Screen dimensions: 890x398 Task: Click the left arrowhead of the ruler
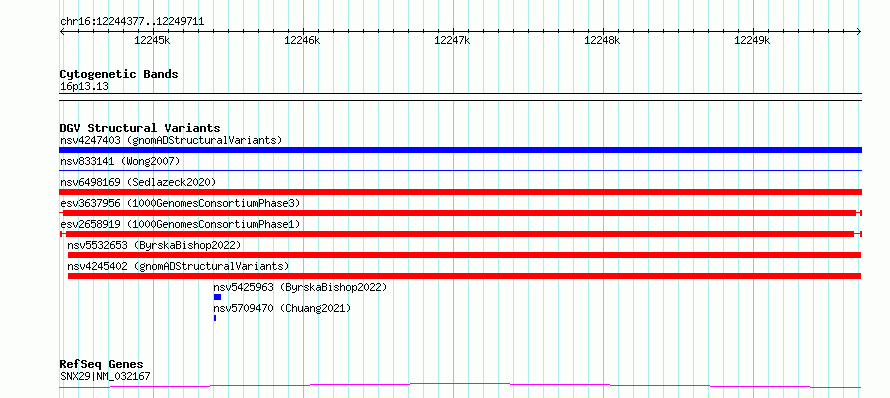(62, 32)
